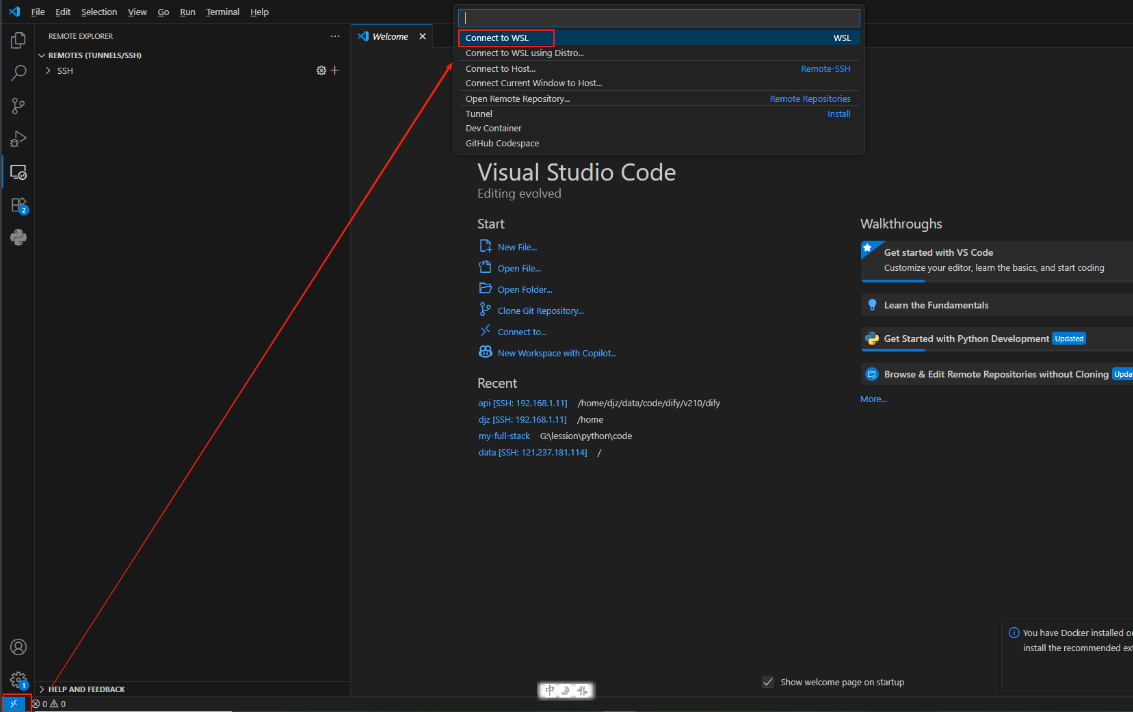The image size is (1133, 712).
Task: Click the Connect to link
Action: click(522, 332)
